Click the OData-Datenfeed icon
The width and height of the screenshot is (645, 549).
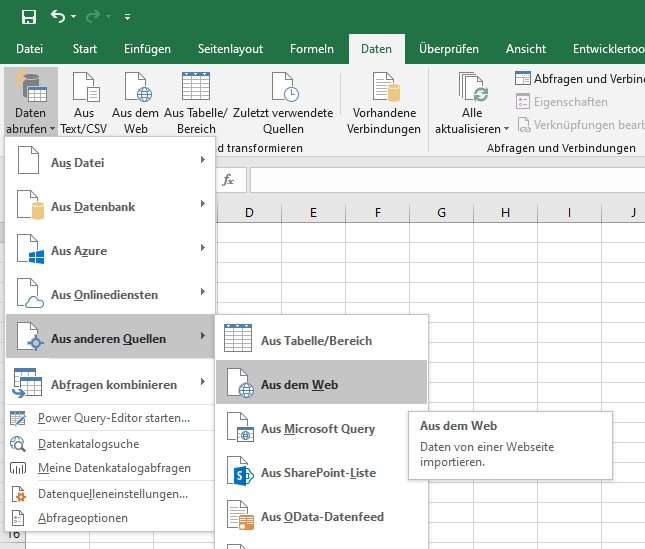coord(240,516)
